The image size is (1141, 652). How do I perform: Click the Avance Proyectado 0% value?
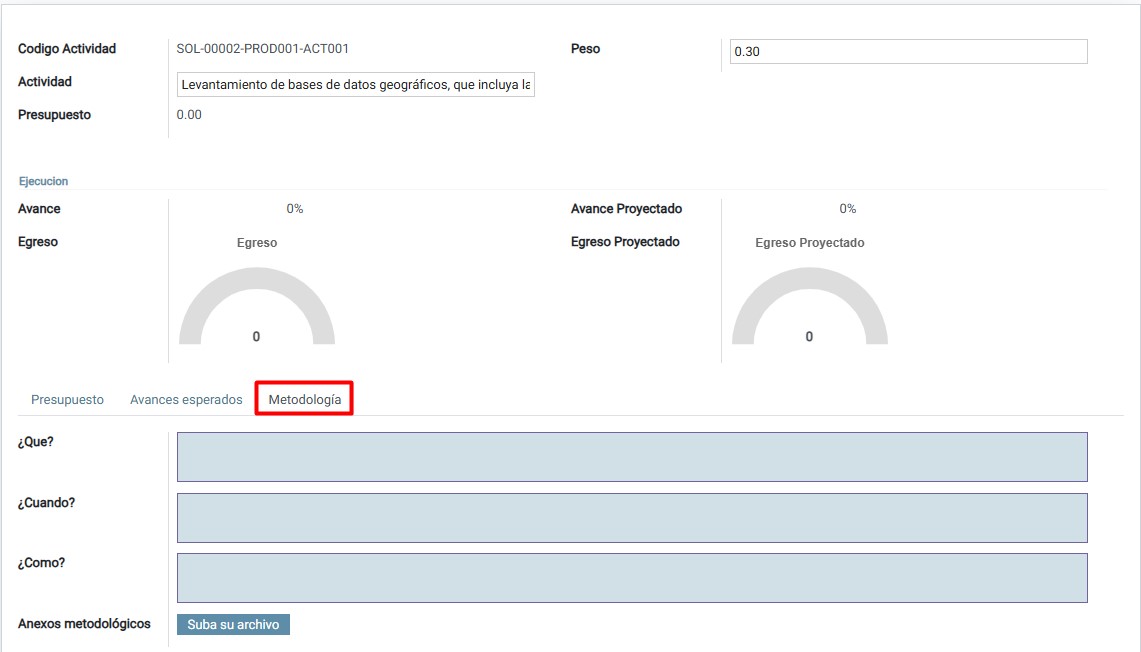[848, 209]
